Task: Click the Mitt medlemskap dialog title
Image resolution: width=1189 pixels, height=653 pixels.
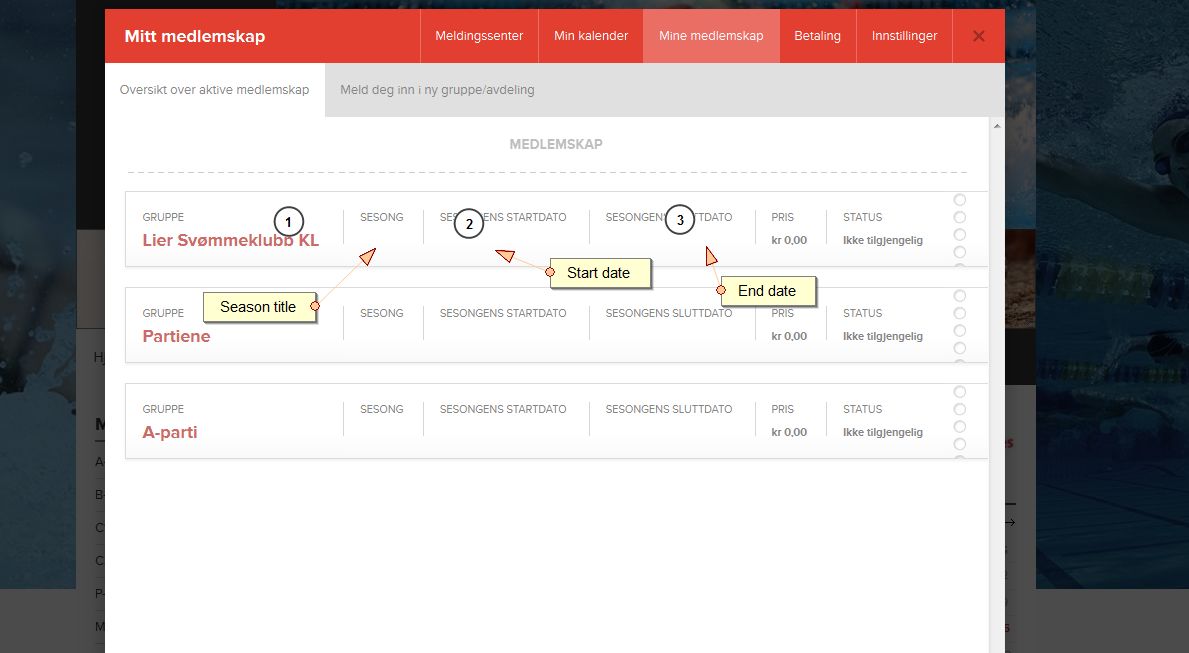Action: click(195, 36)
